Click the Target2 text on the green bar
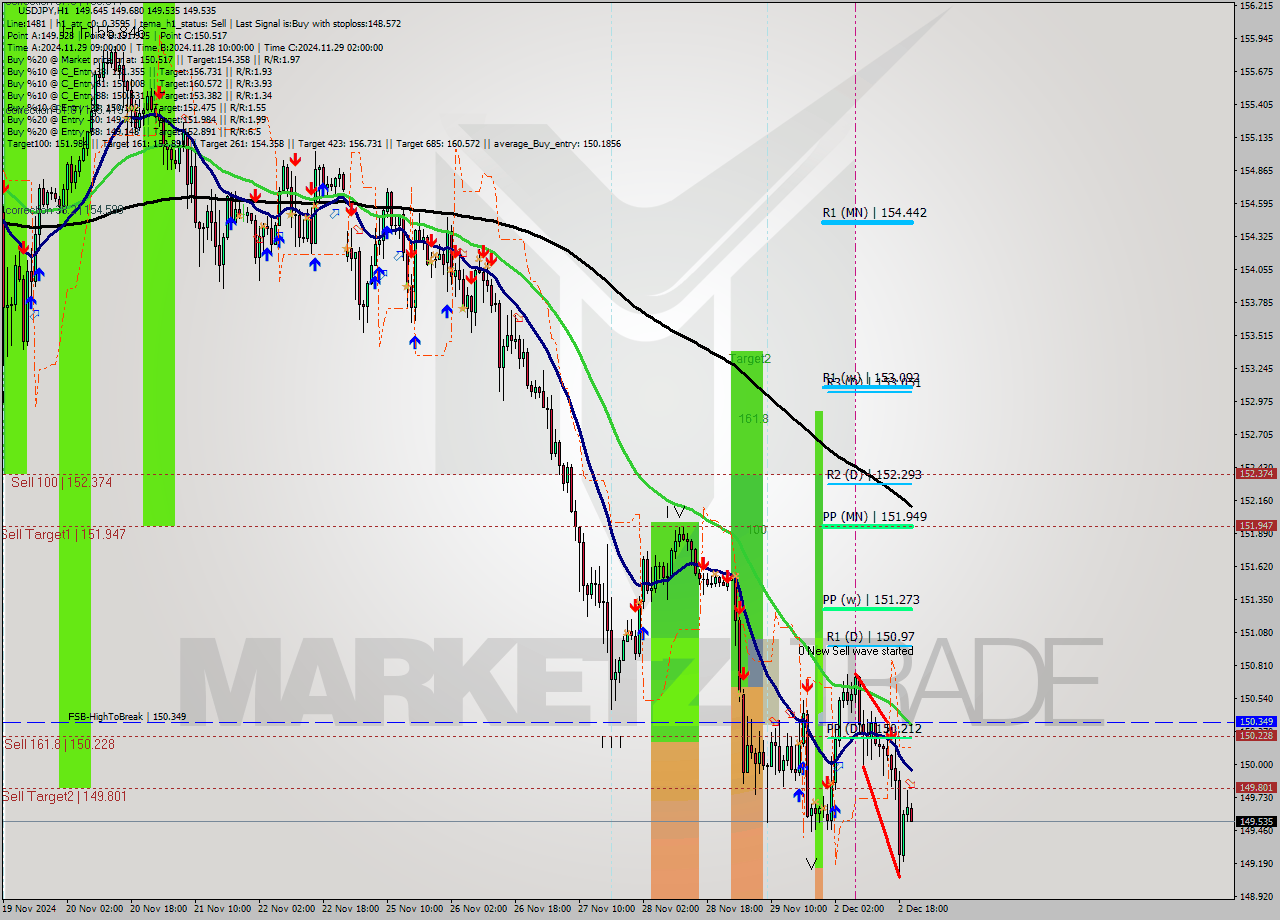 pos(750,358)
